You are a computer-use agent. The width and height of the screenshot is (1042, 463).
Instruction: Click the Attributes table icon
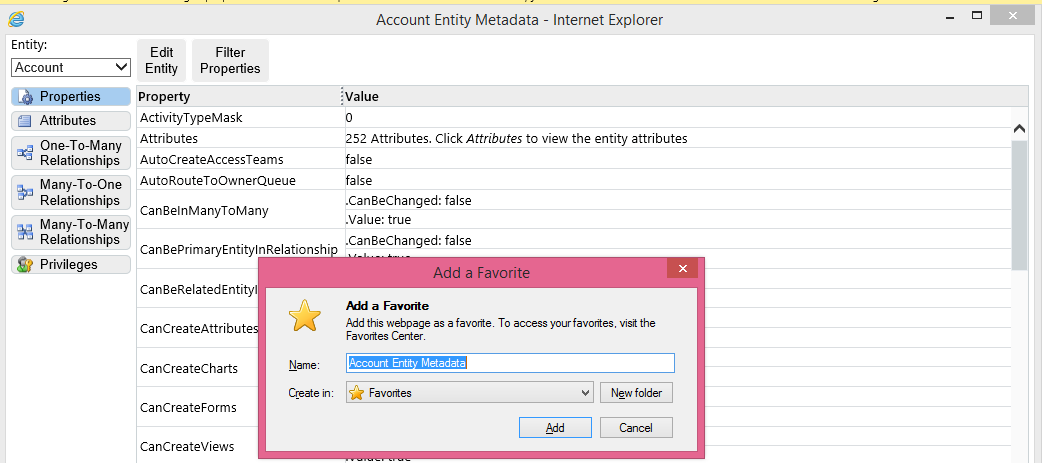pyautogui.click(x=26, y=121)
